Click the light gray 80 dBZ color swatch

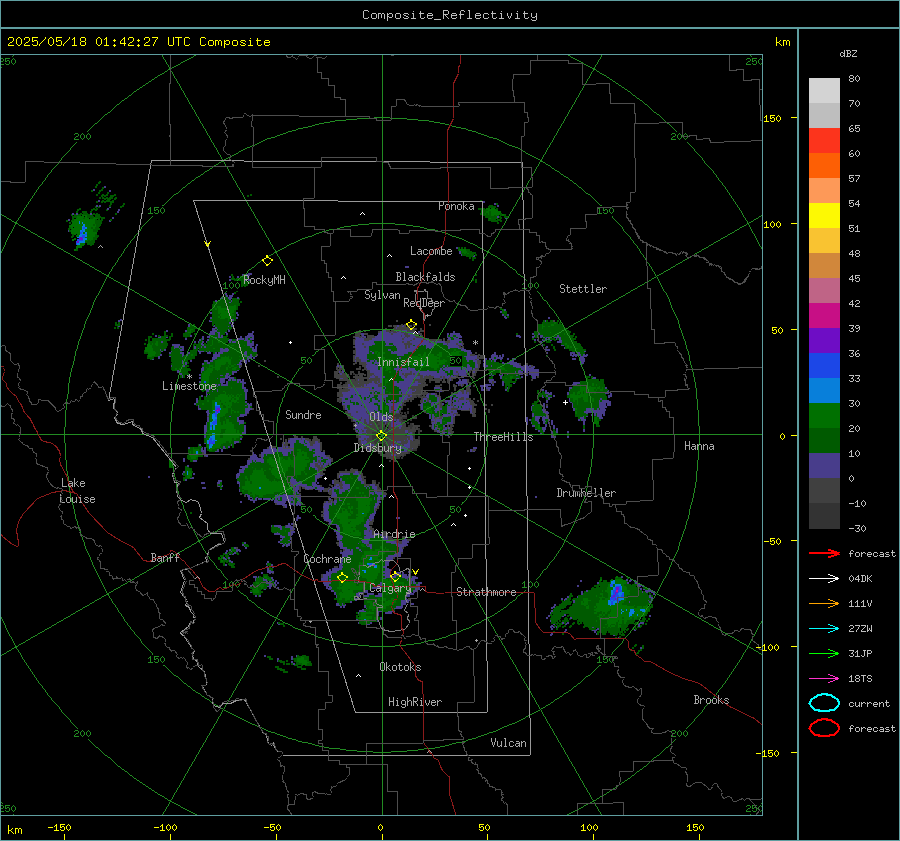coord(824,90)
